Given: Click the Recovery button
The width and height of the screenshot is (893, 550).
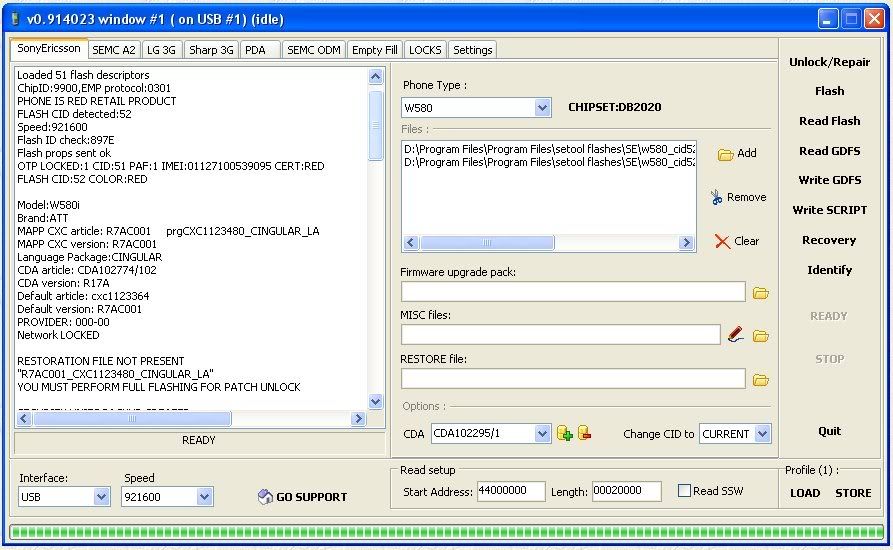Looking at the screenshot, I should [x=829, y=240].
